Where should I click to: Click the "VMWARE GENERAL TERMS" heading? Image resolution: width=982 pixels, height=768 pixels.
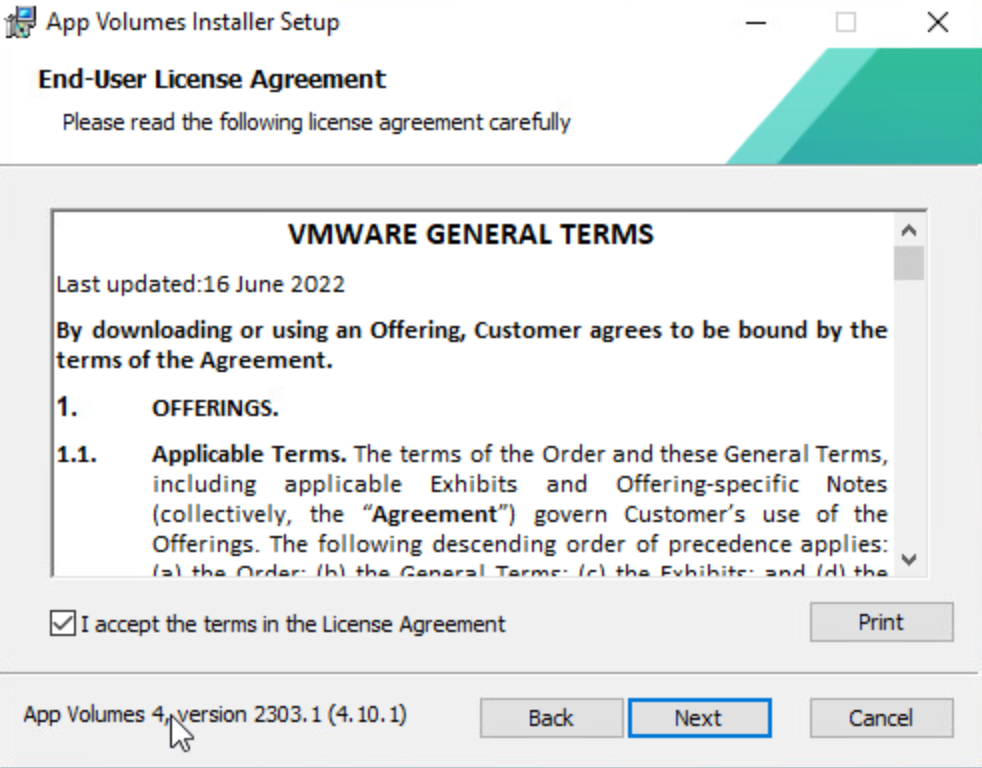(x=471, y=235)
